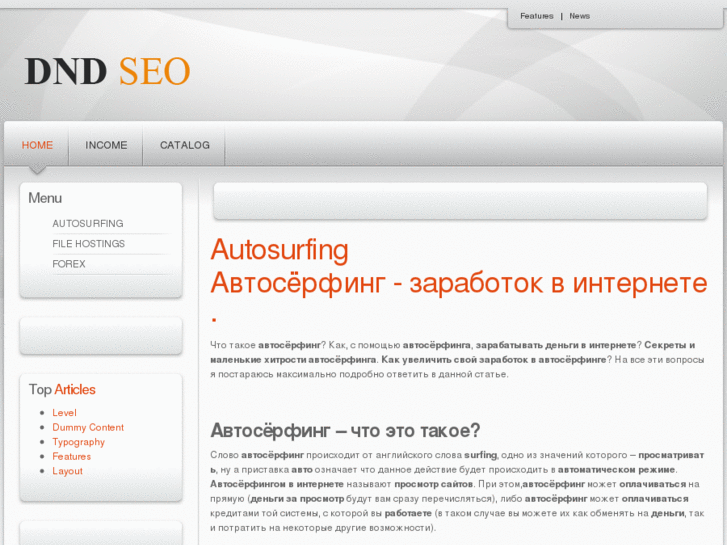The image size is (727, 545).
Task: Click the DND SEO site logo
Action: tap(108, 71)
